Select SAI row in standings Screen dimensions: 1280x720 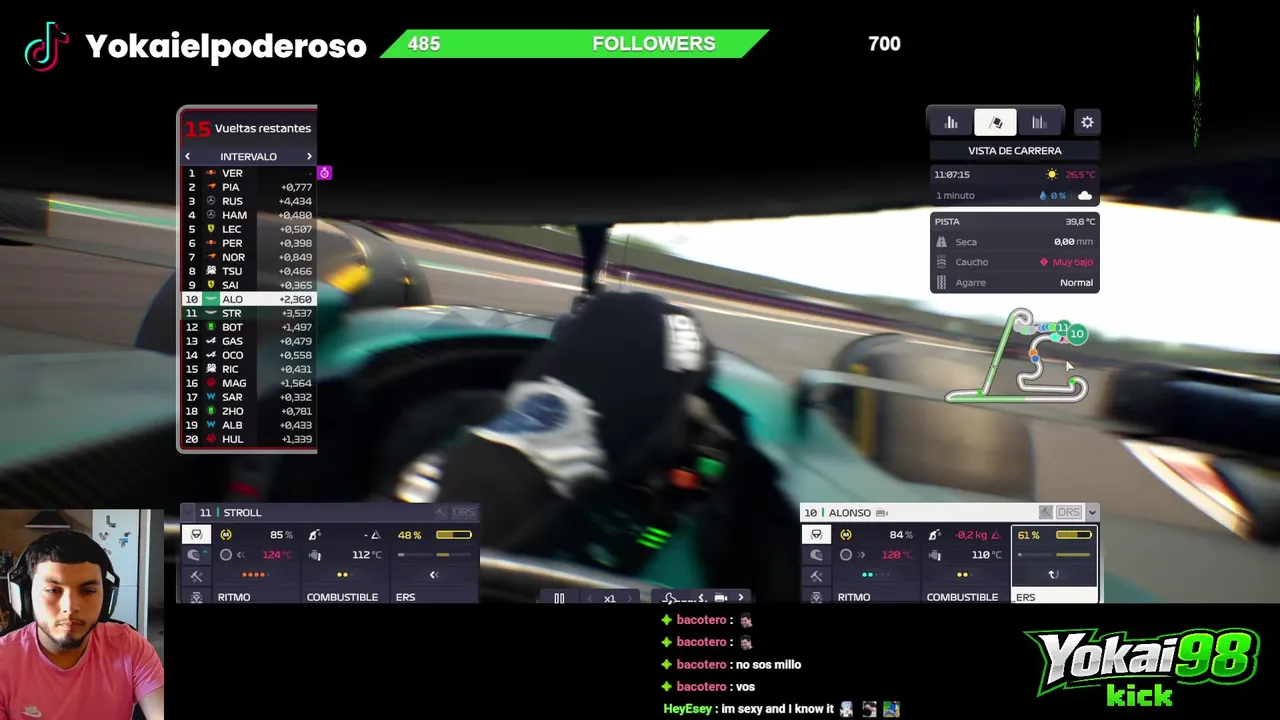[247, 285]
